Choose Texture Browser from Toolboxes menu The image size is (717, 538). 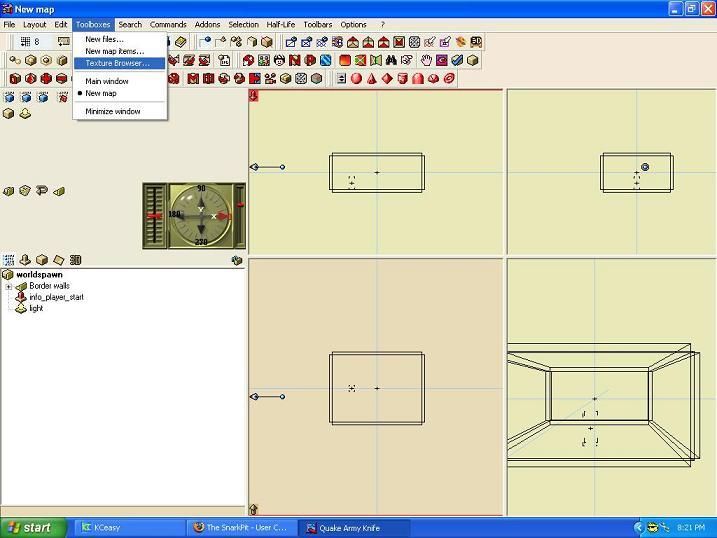[x=117, y=63]
